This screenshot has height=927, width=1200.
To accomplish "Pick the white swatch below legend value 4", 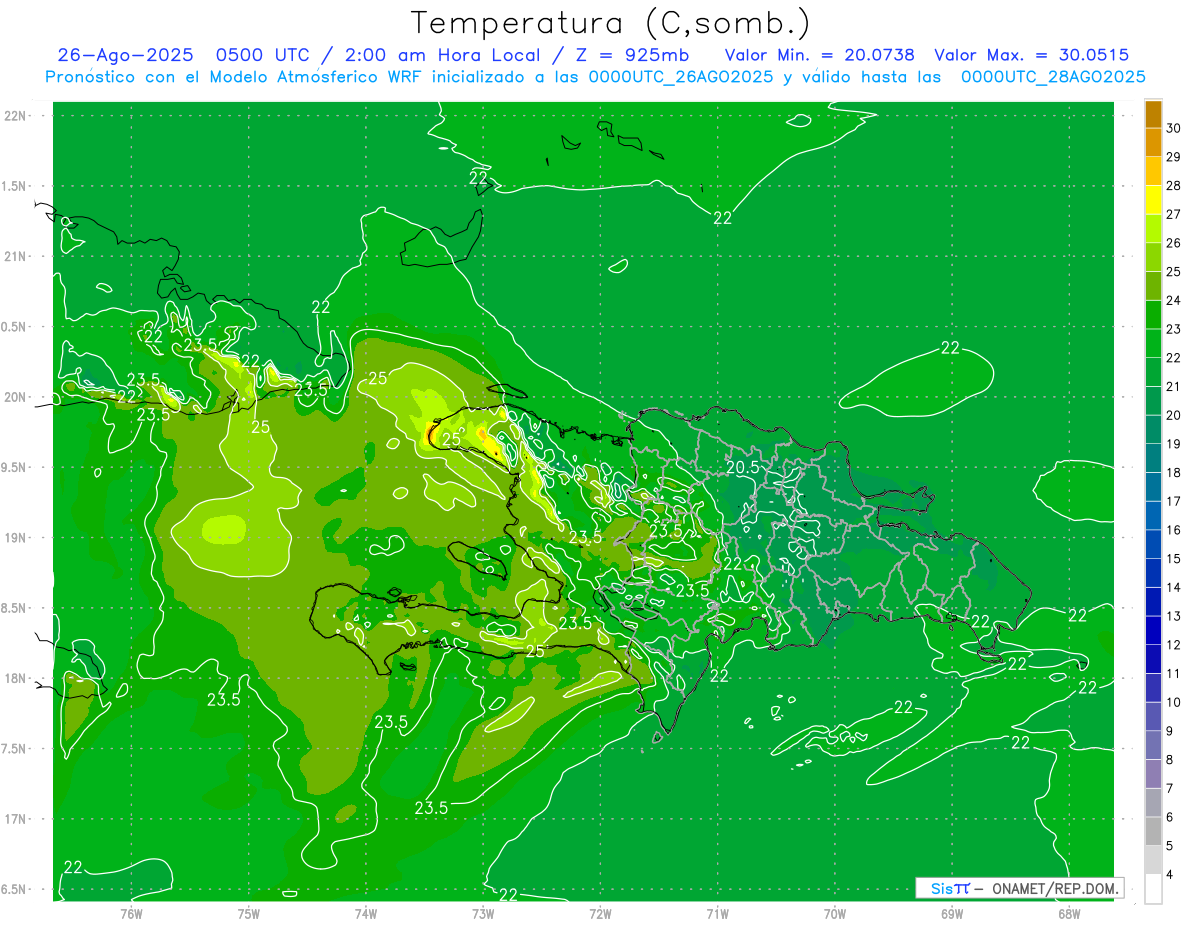I will pyautogui.click(x=1153, y=889).
